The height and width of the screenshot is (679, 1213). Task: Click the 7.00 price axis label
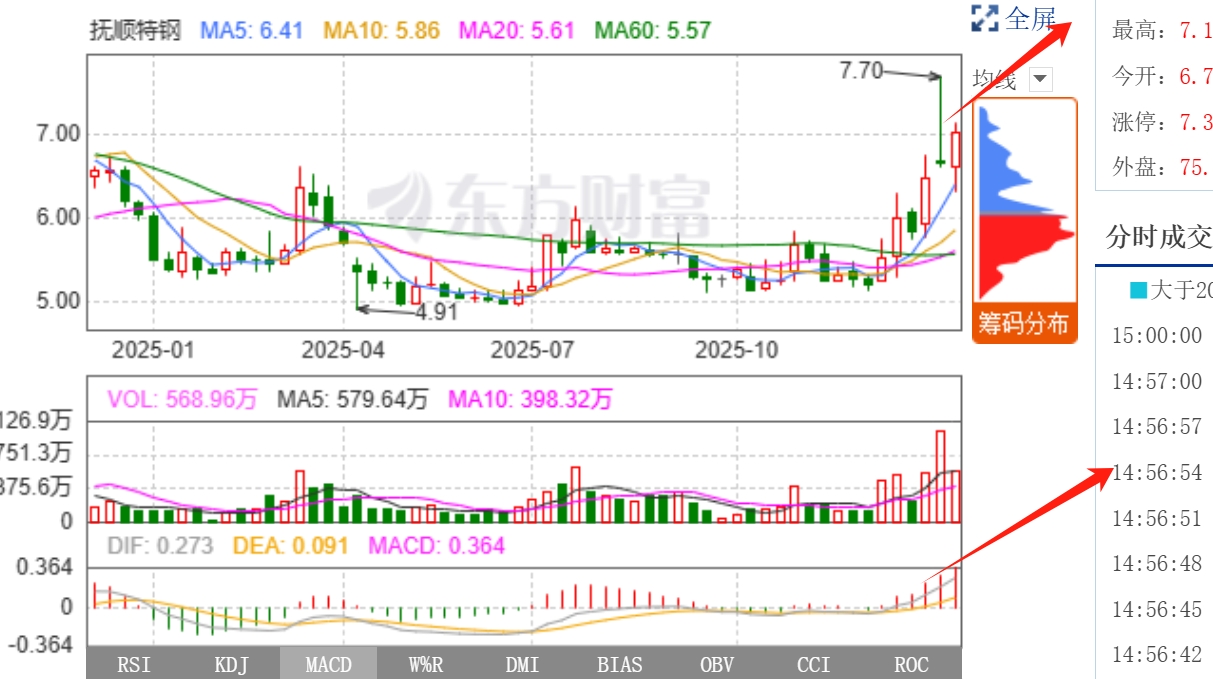pos(57,133)
